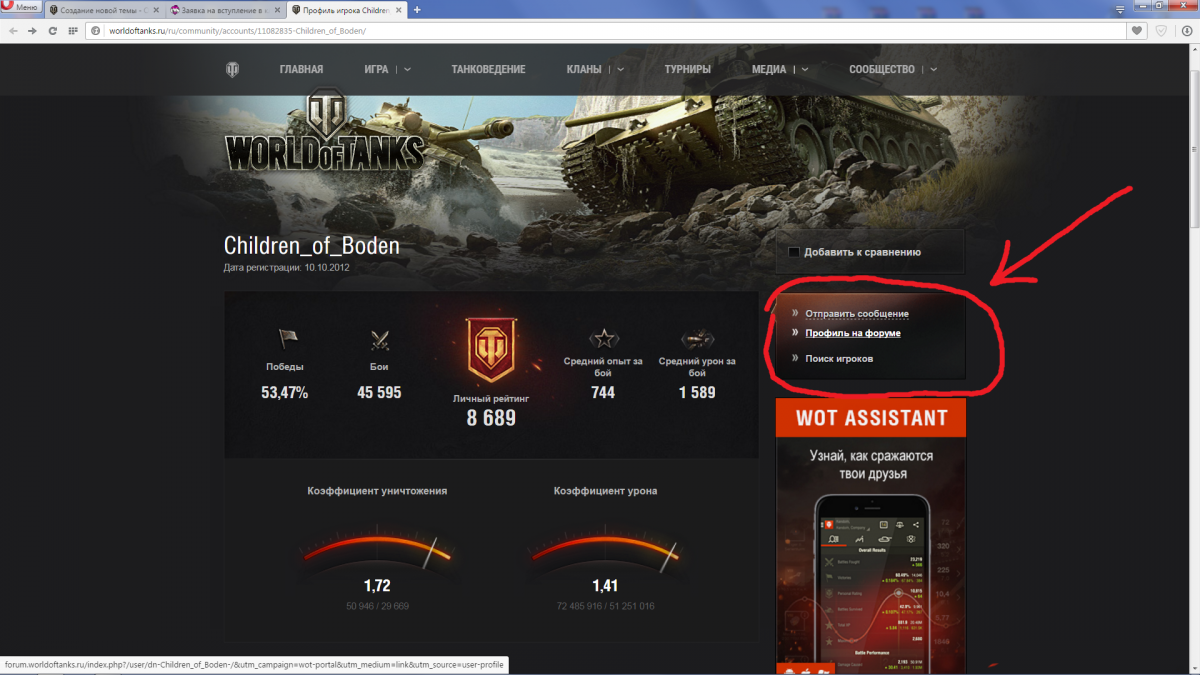Open the МЕДИА menu item

(x=769, y=70)
